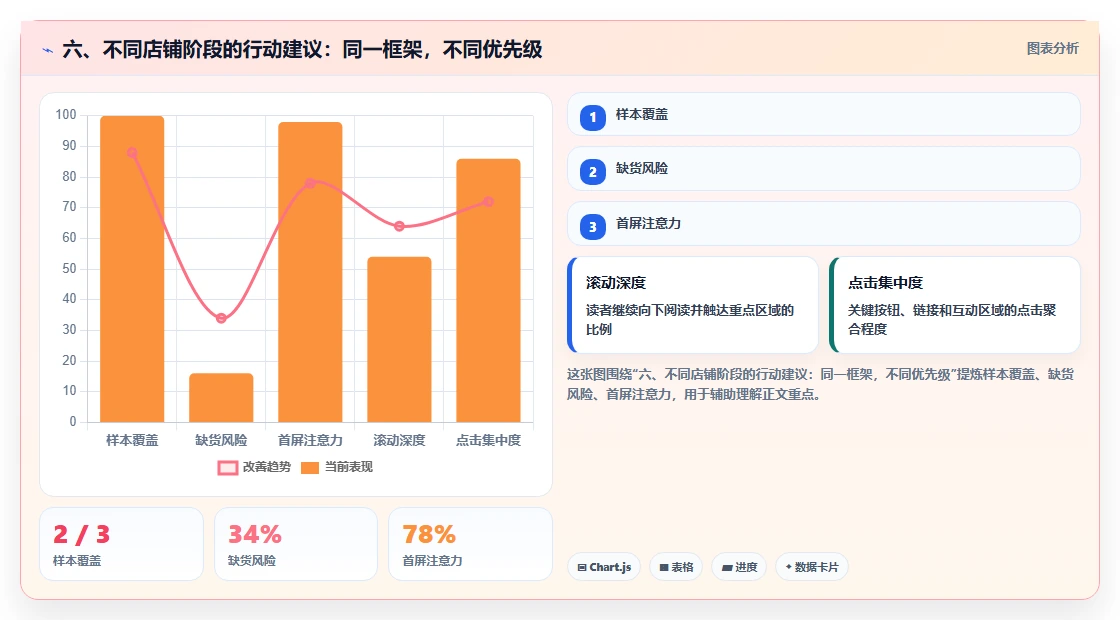Toggle the 当前表现 legend item

pyautogui.click(x=336, y=467)
